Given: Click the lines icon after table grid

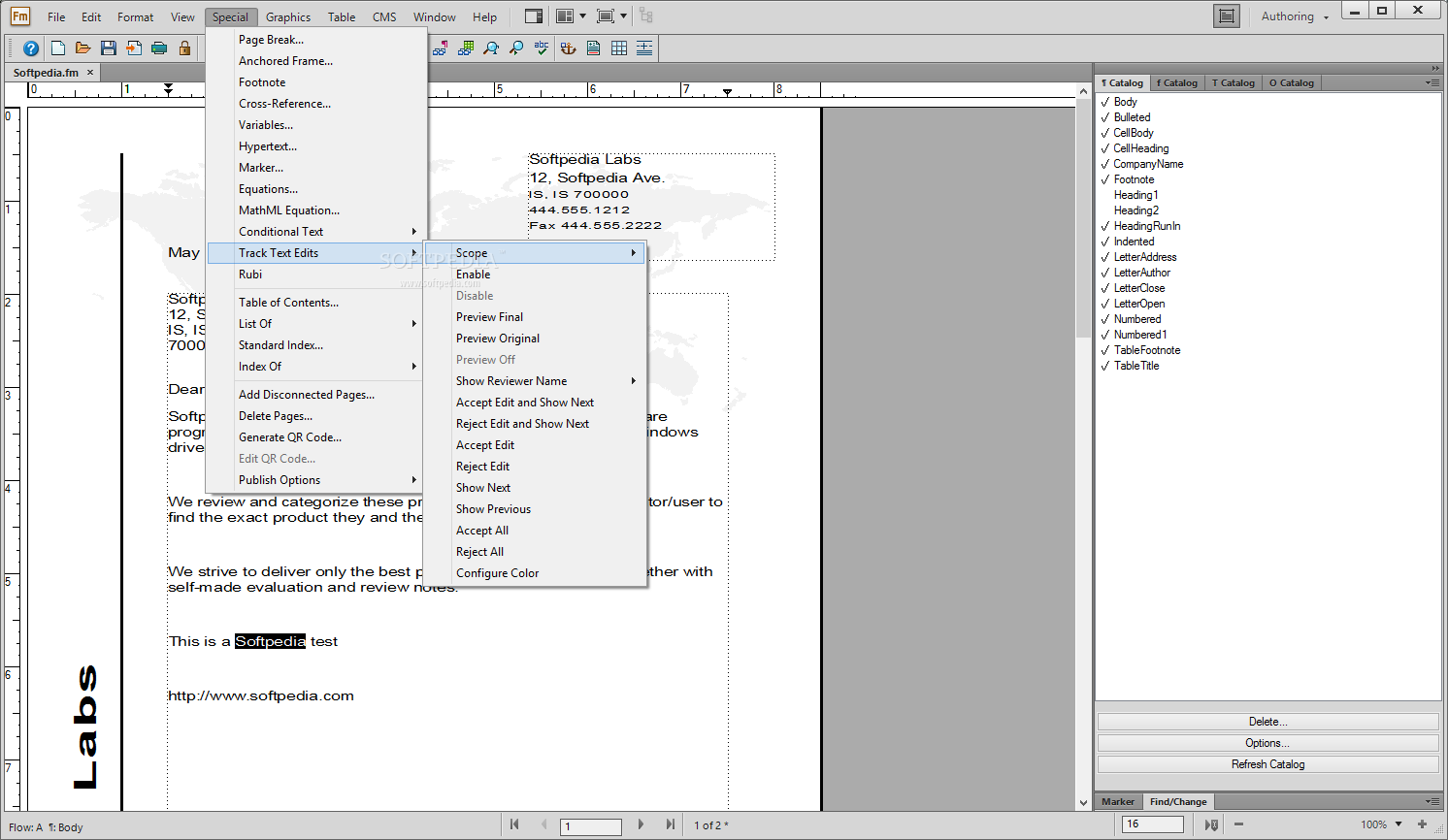Looking at the screenshot, I should 644,48.
